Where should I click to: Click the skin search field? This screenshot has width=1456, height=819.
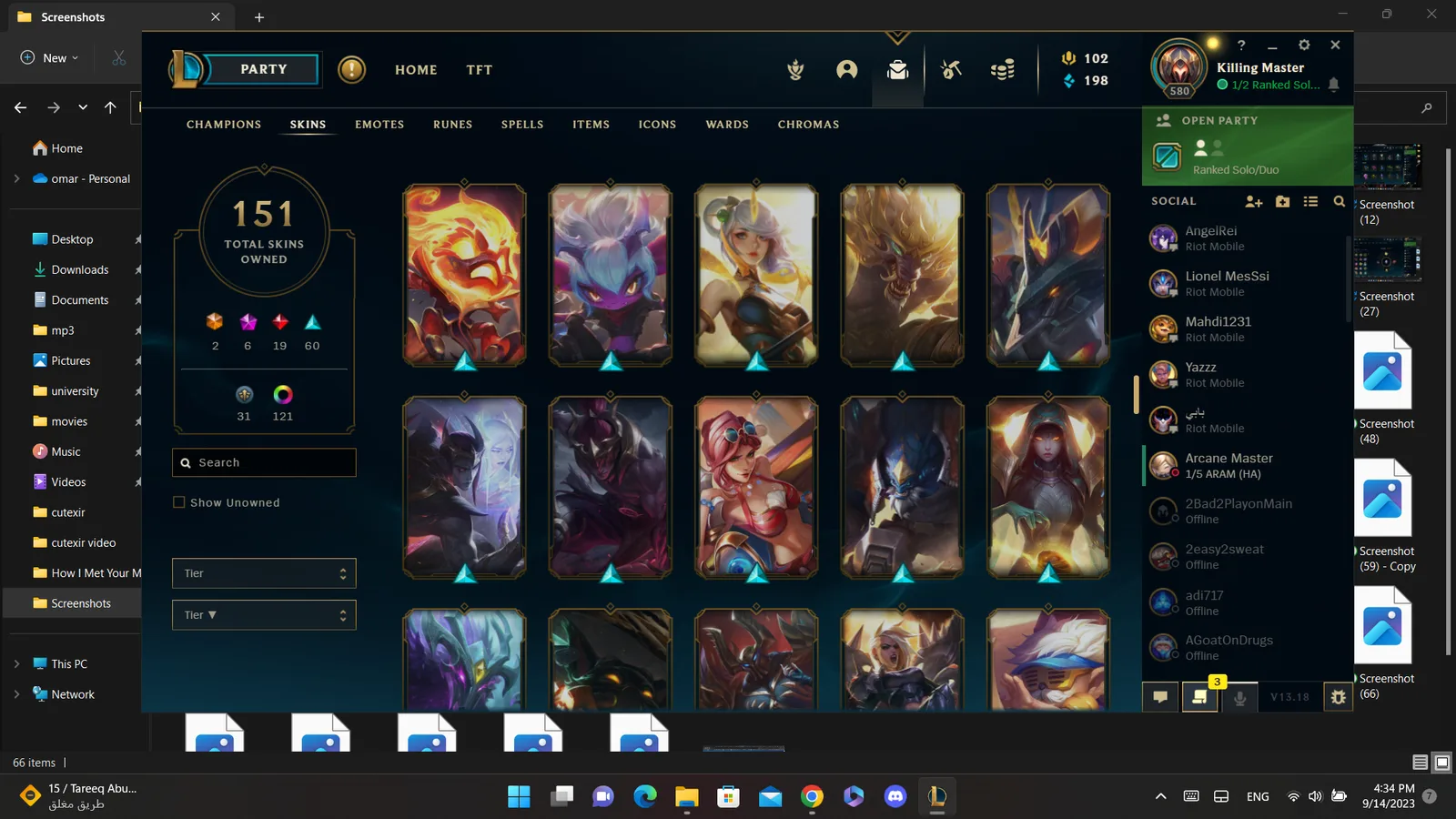(264, 462)
